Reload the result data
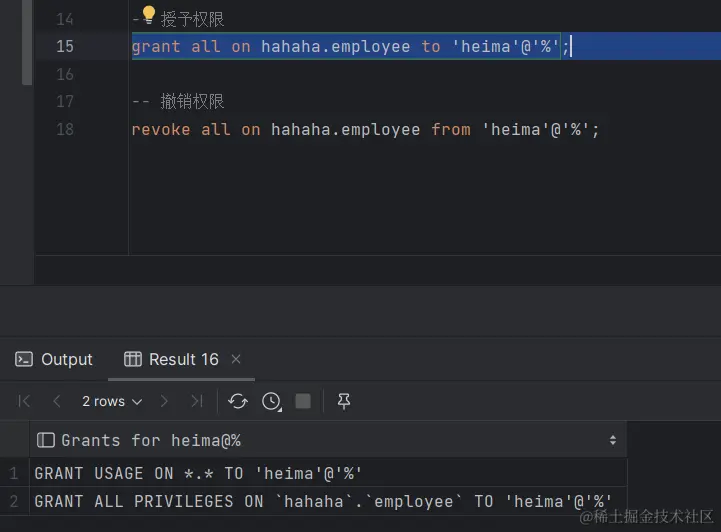 click(x=238, y=401)
